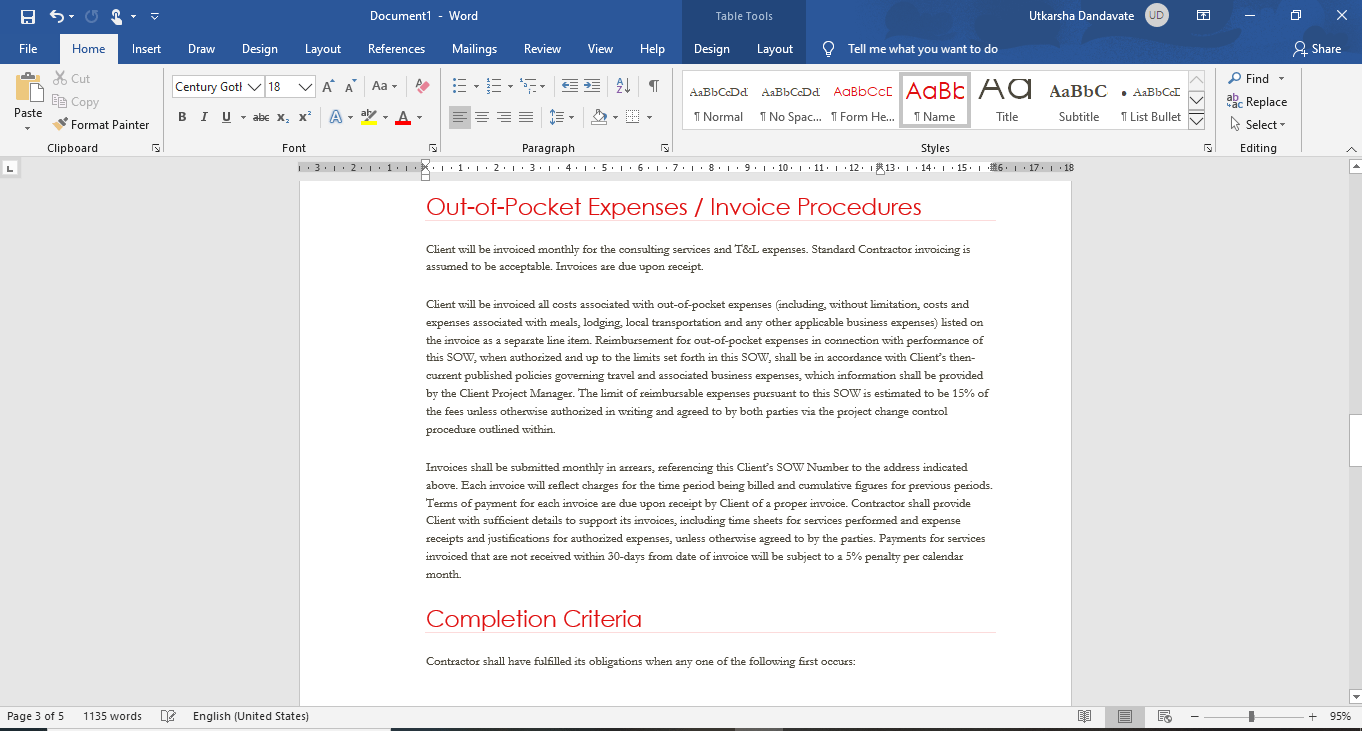
Task: Click the vertical scrollbar thumb
Action: pyautogui.click(x=1355, y=441)
